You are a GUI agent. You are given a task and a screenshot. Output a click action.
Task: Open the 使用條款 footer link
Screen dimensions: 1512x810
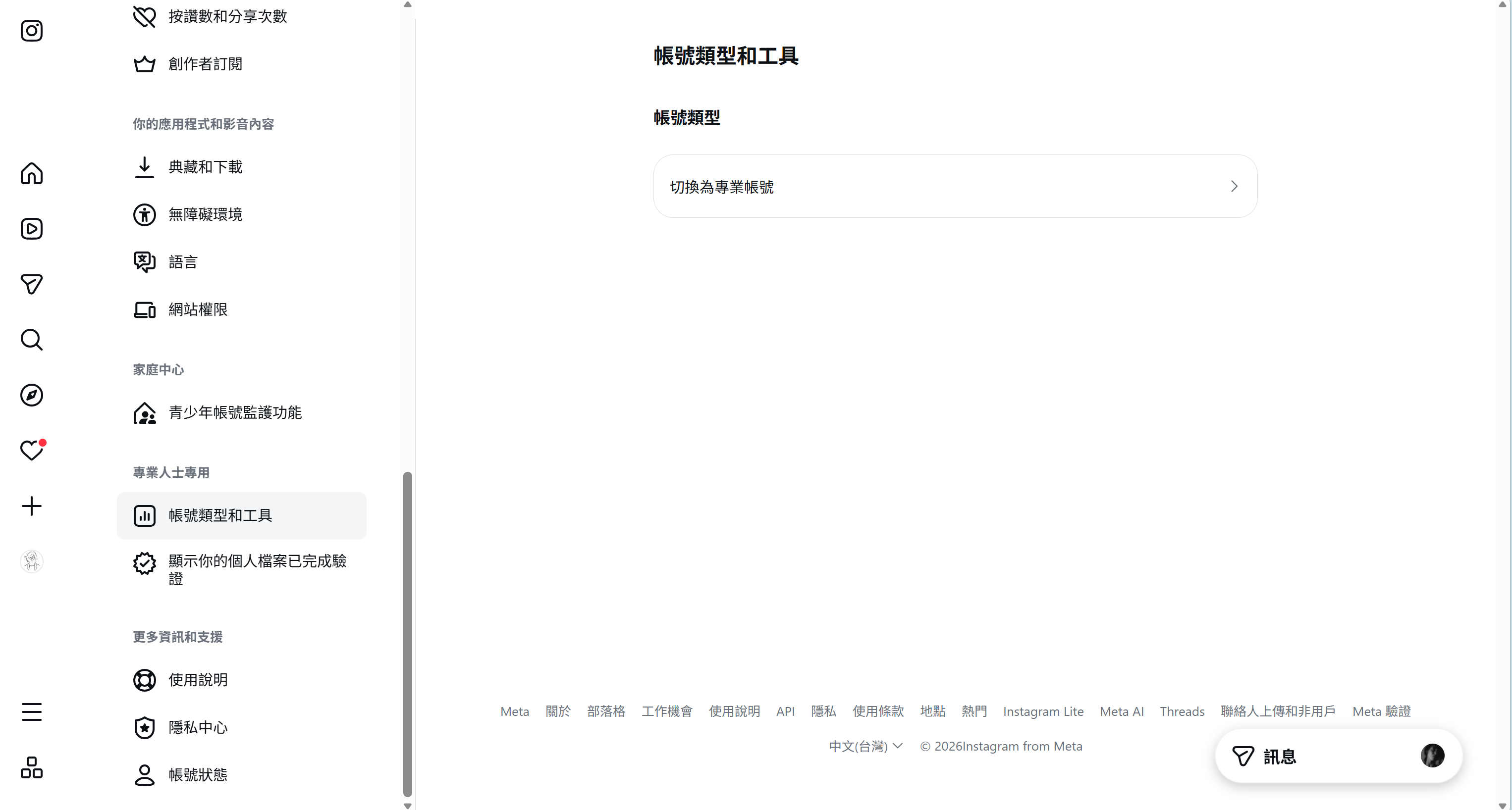click(878, 711)
